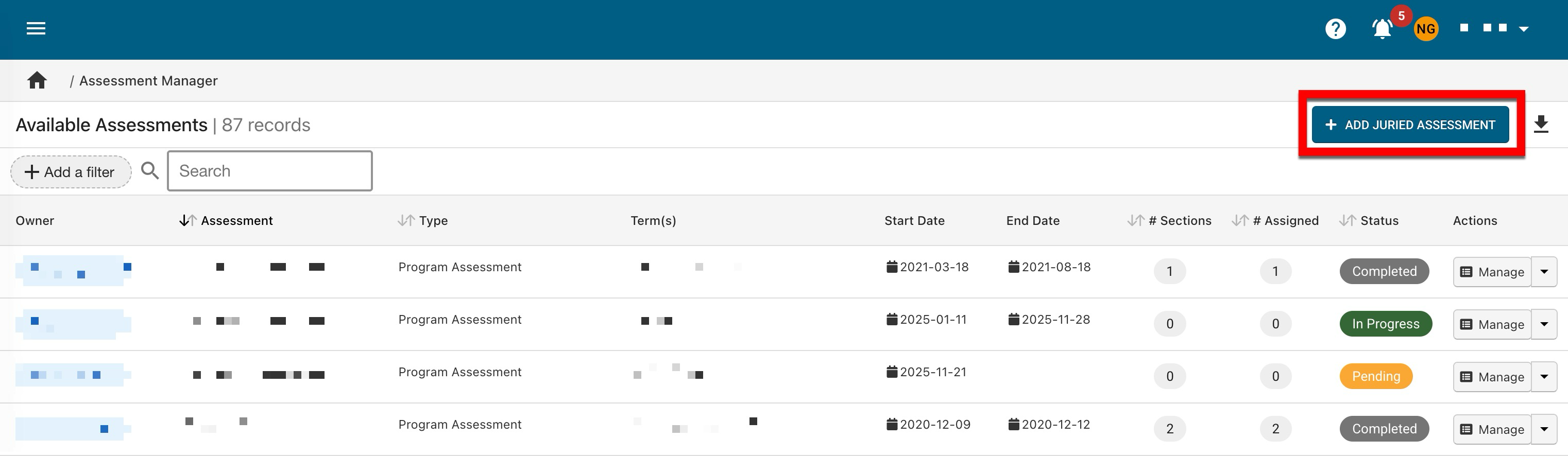The width and height of the screenshot is (1568, 456).
Task: Expand the user account dropdown arrow
Action: (x=1524, y=29)
